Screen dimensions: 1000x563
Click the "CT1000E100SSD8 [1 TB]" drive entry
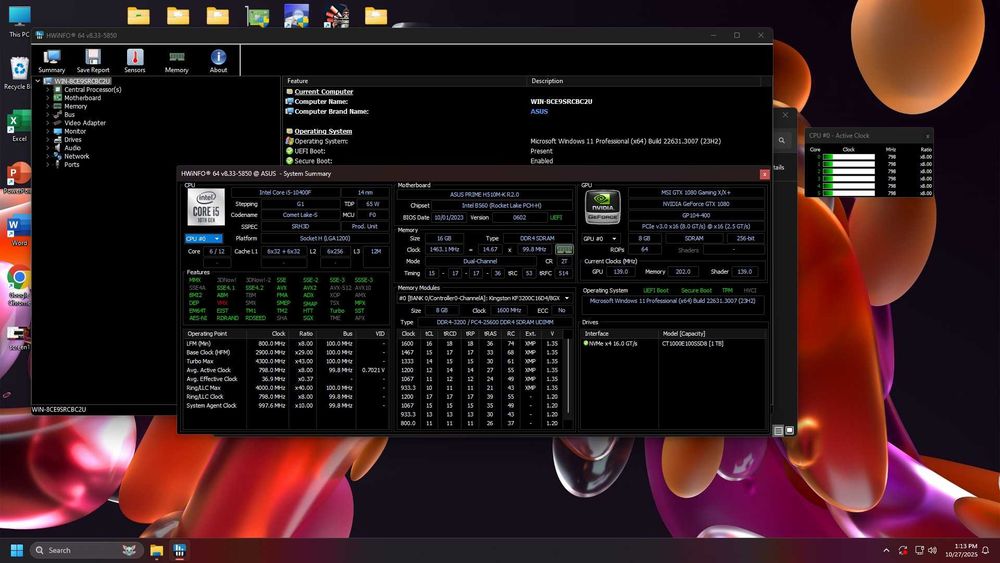click(693, 344)
